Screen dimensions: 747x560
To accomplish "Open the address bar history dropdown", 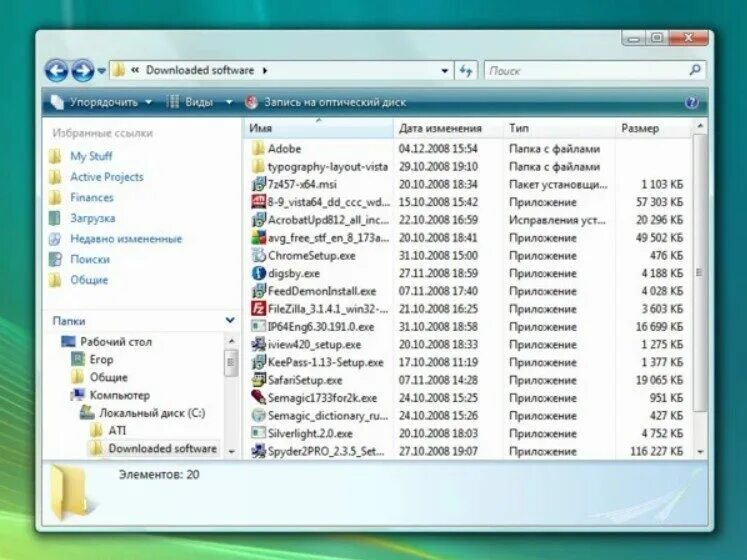I will 444,71.
